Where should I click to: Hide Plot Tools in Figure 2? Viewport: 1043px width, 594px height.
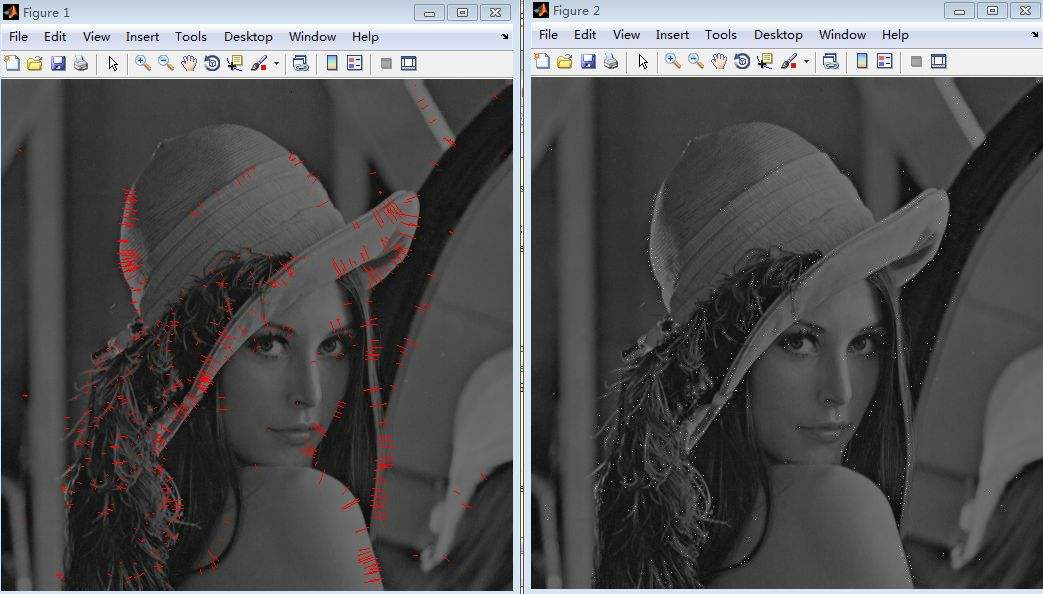pyautogui.click(x=916, y=61)
